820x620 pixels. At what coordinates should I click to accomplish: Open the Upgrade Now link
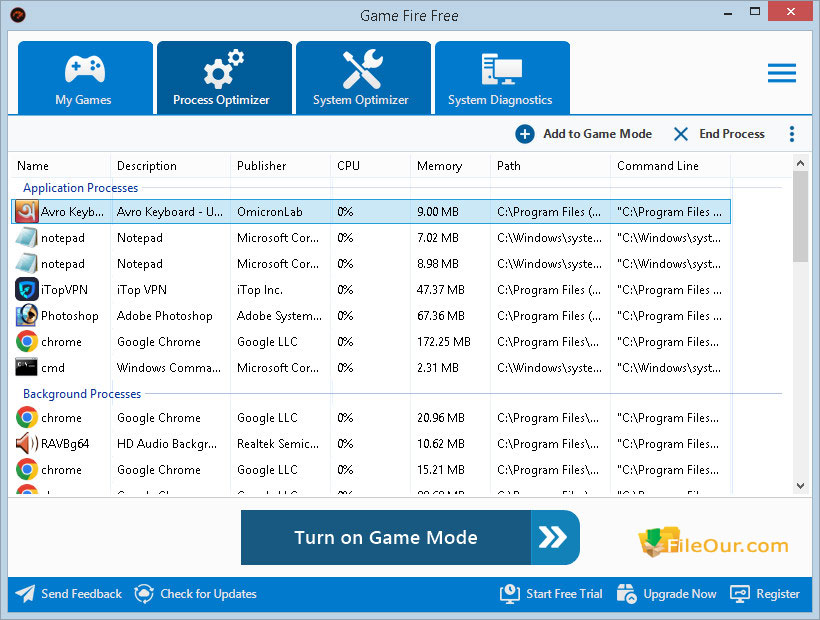click(680, 594)
